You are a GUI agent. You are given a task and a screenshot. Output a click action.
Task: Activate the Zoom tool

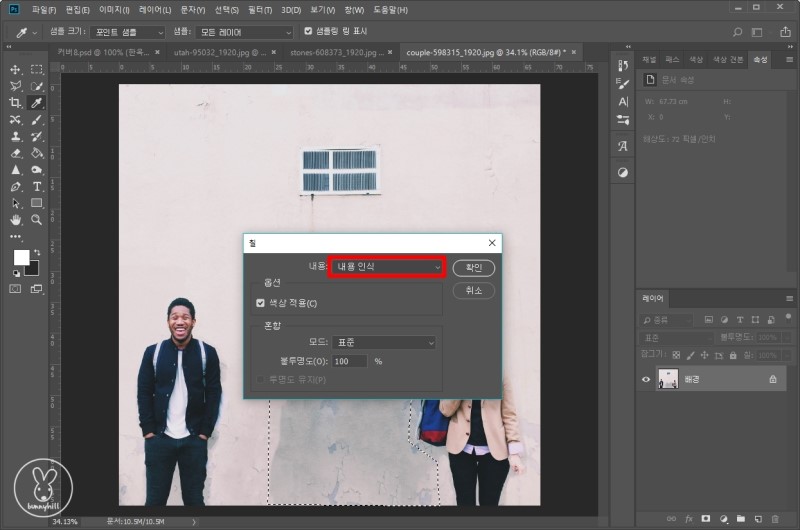(37, 219)
